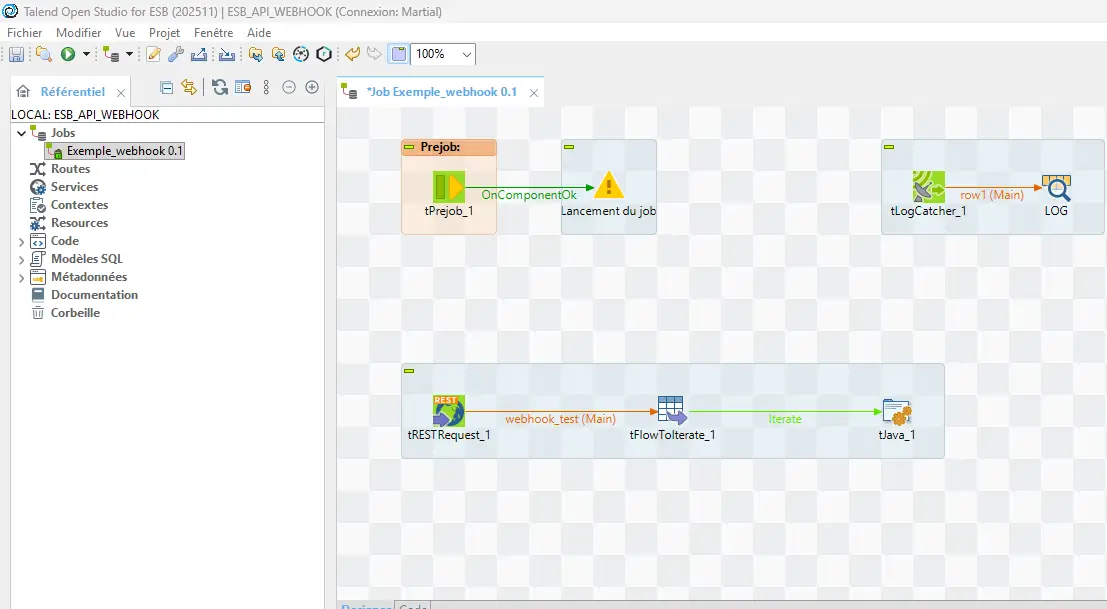Toggle the outline icon beside the zoom box
Image resolution: width=1107 pixels, height=609 pixels.
click(398, 54)
